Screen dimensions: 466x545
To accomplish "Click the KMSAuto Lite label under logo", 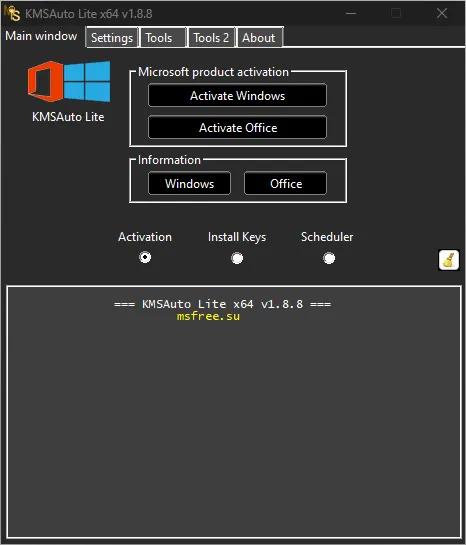I will pos(68,117).
